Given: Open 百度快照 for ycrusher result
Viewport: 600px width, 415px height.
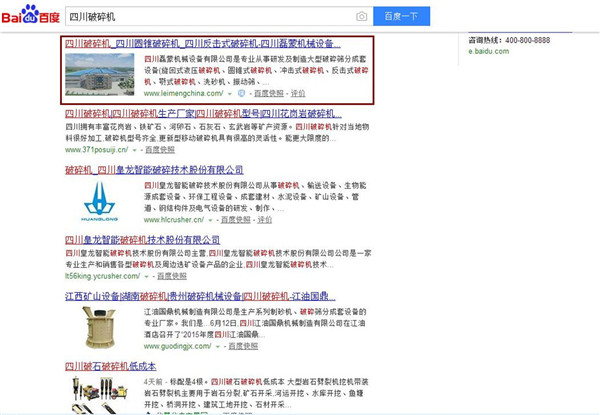Looking at the screenshot, I should tap(172, 276).
